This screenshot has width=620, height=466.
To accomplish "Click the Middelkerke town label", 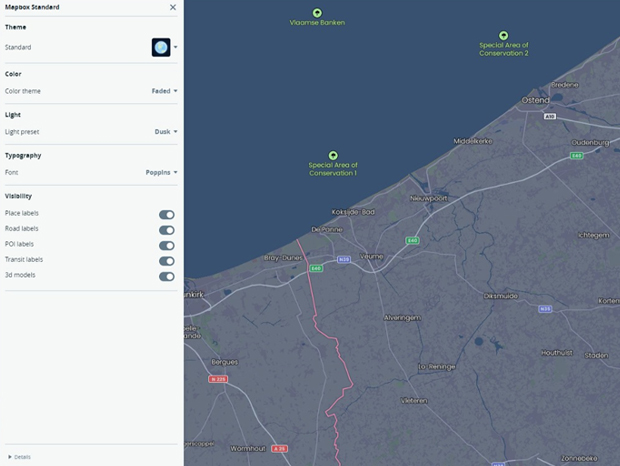I will click(x=473, y=141).
